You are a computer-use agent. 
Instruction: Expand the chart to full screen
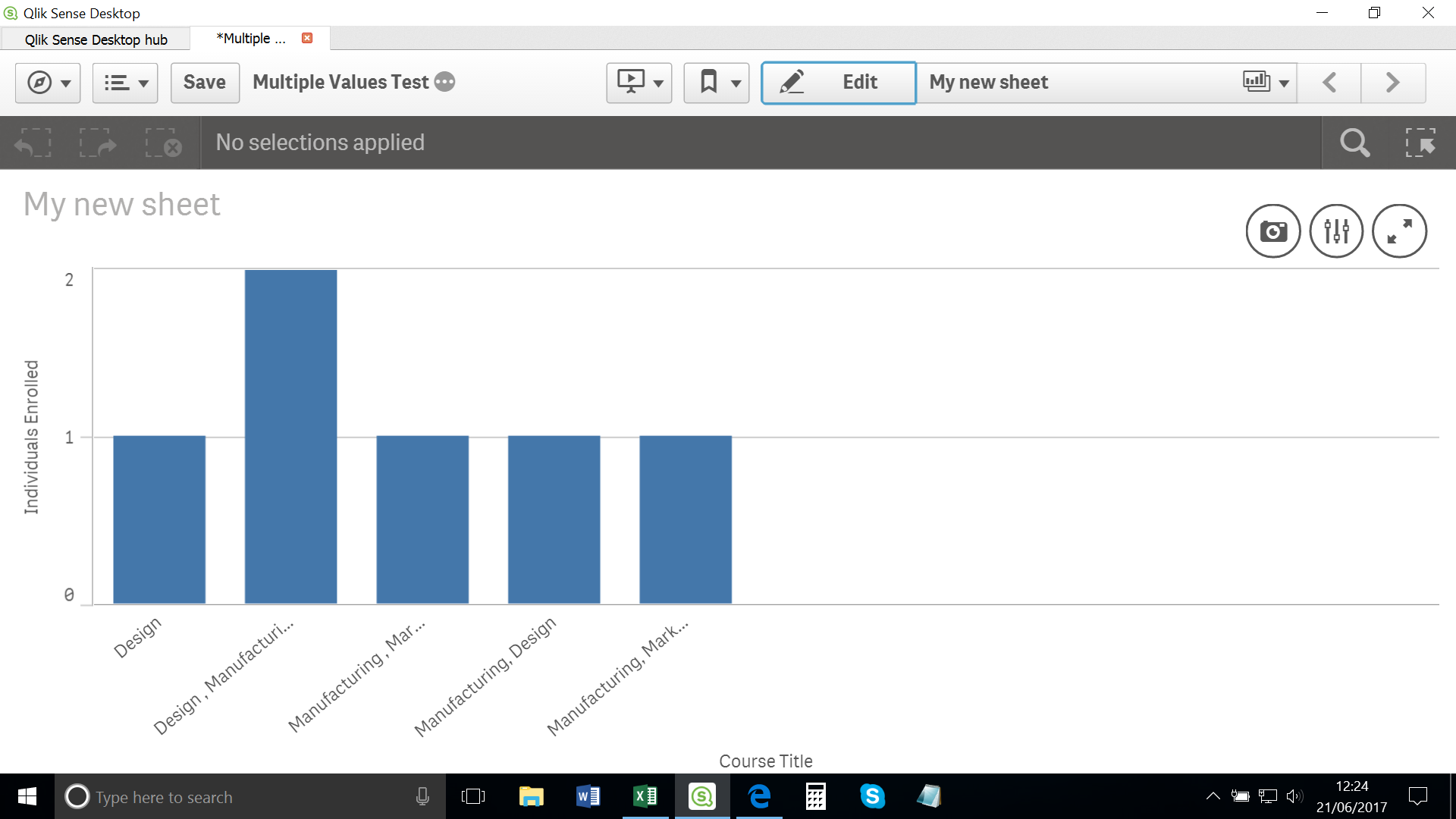click(x=1399, y=231)
